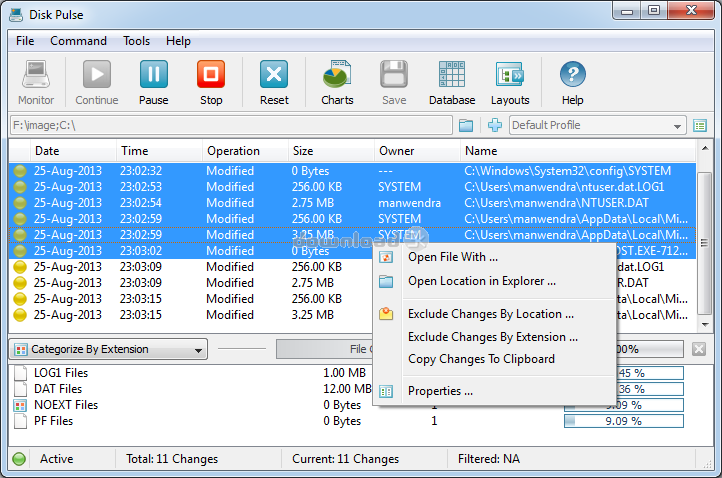
Task: Reset the change list with Reset
Action: [x=274, y=74]
